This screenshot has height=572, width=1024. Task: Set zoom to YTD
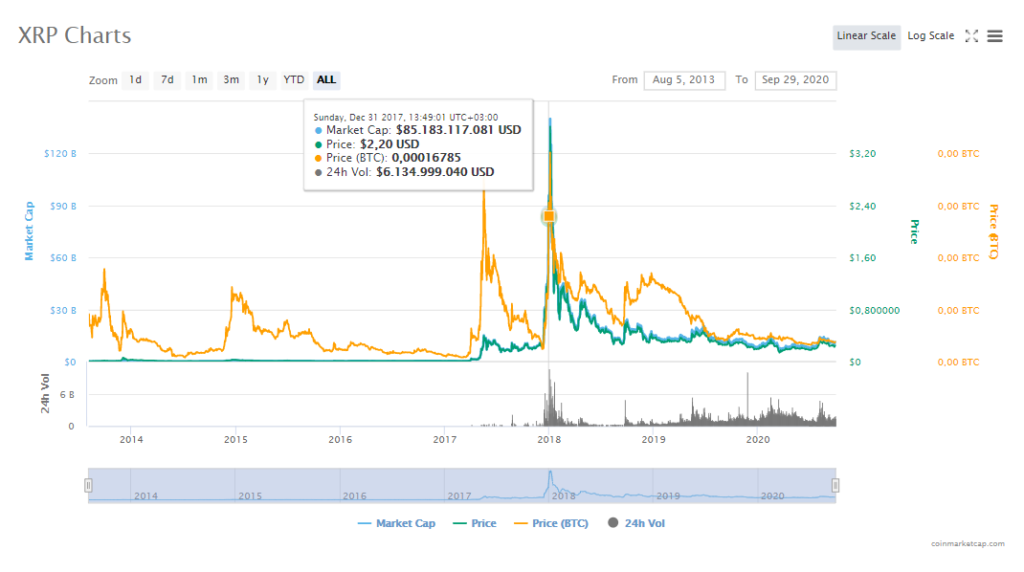(294, 80)
